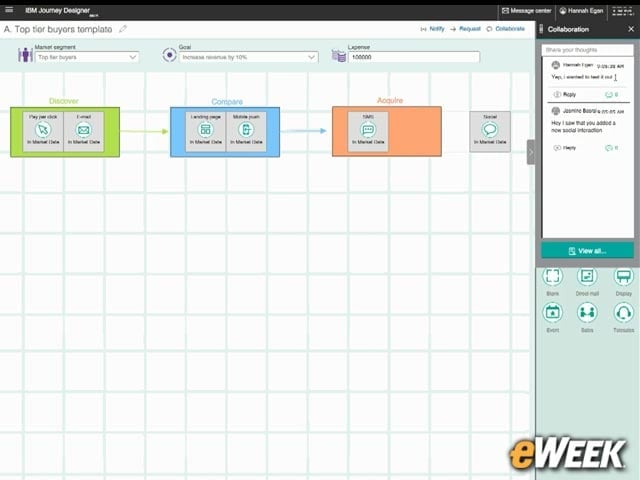Click comment count on Jasmine's message
Viewport: 640px width, 480px height.
(611, 148)
